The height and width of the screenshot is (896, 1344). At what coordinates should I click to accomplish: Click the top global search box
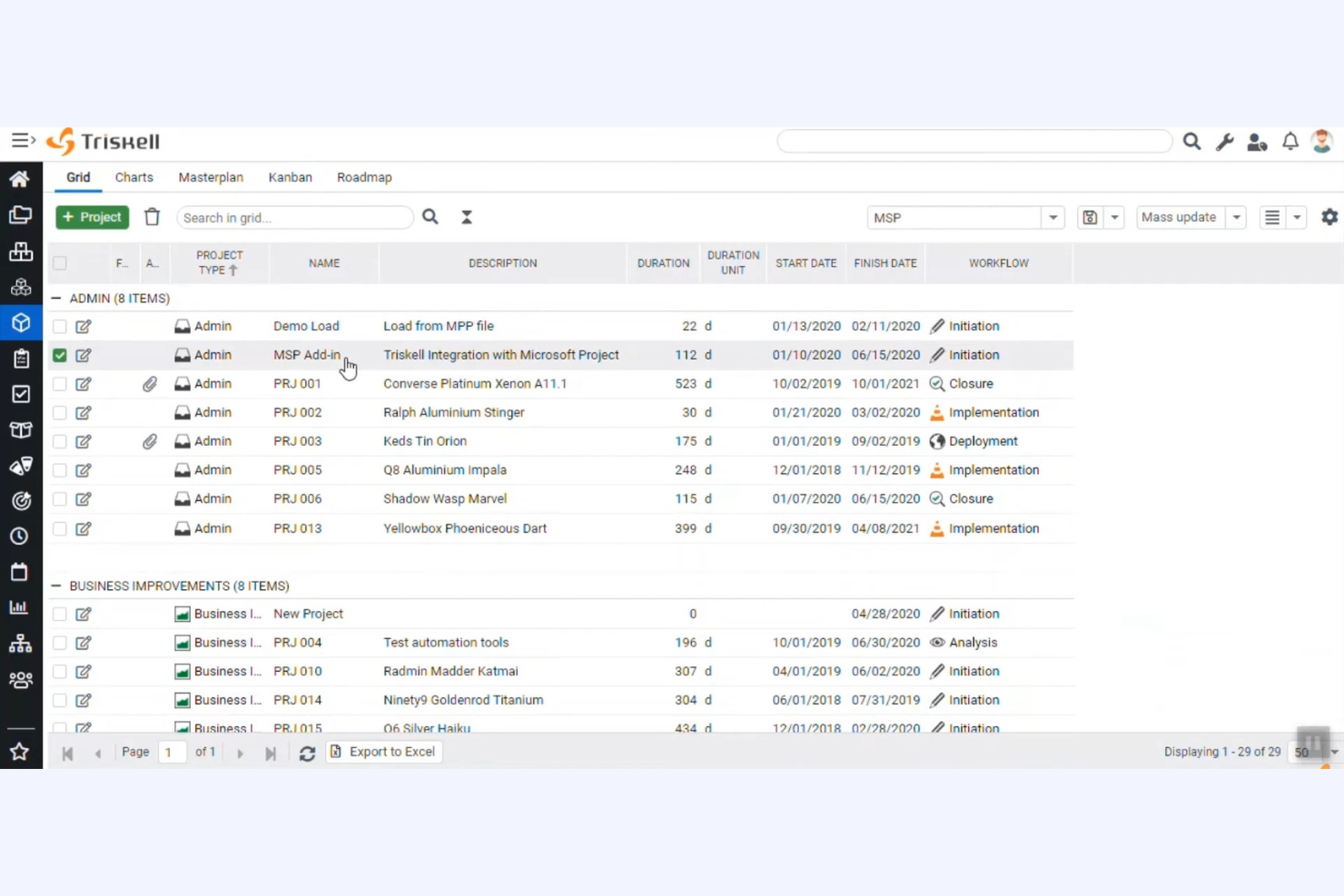(974, 141)
